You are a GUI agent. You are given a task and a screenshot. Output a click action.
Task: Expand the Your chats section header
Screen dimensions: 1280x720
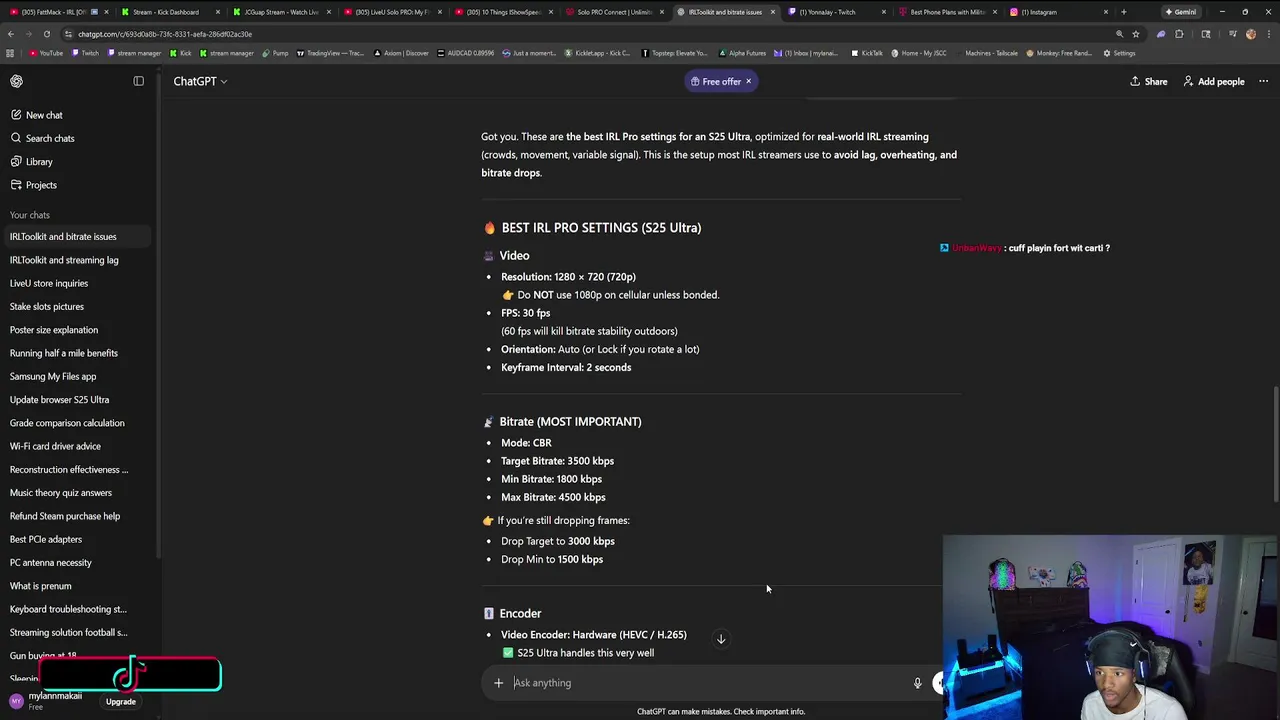pyautogui.click(x=30, y=215)
